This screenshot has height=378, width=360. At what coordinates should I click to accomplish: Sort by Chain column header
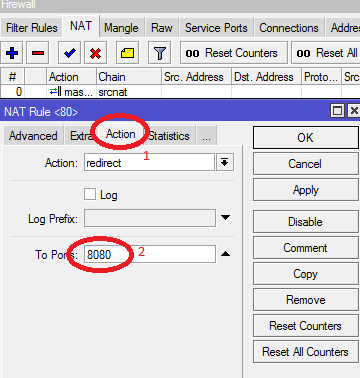click(129, 77)
